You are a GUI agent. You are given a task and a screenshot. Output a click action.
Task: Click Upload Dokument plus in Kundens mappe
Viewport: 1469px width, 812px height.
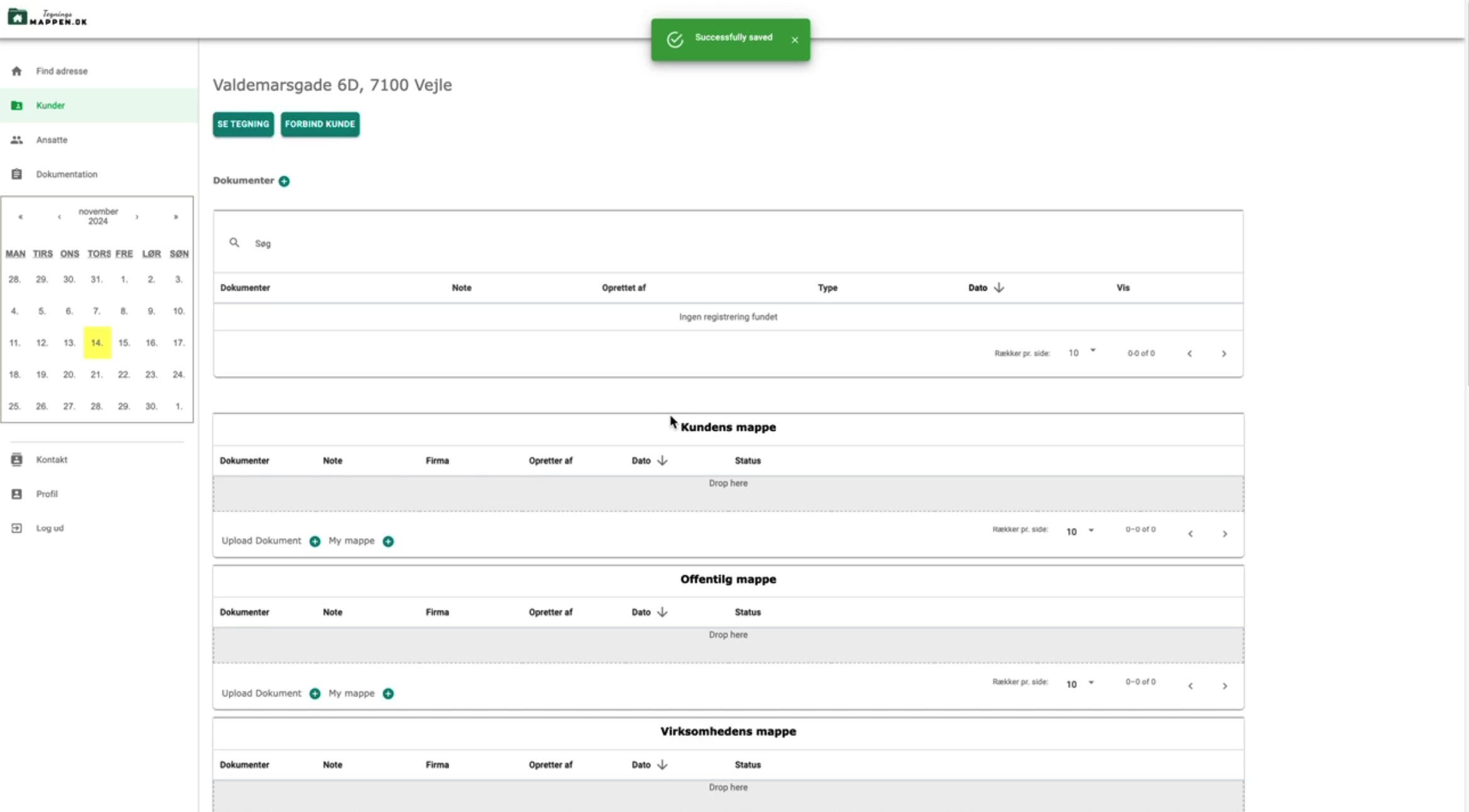(x=315, y=541)
